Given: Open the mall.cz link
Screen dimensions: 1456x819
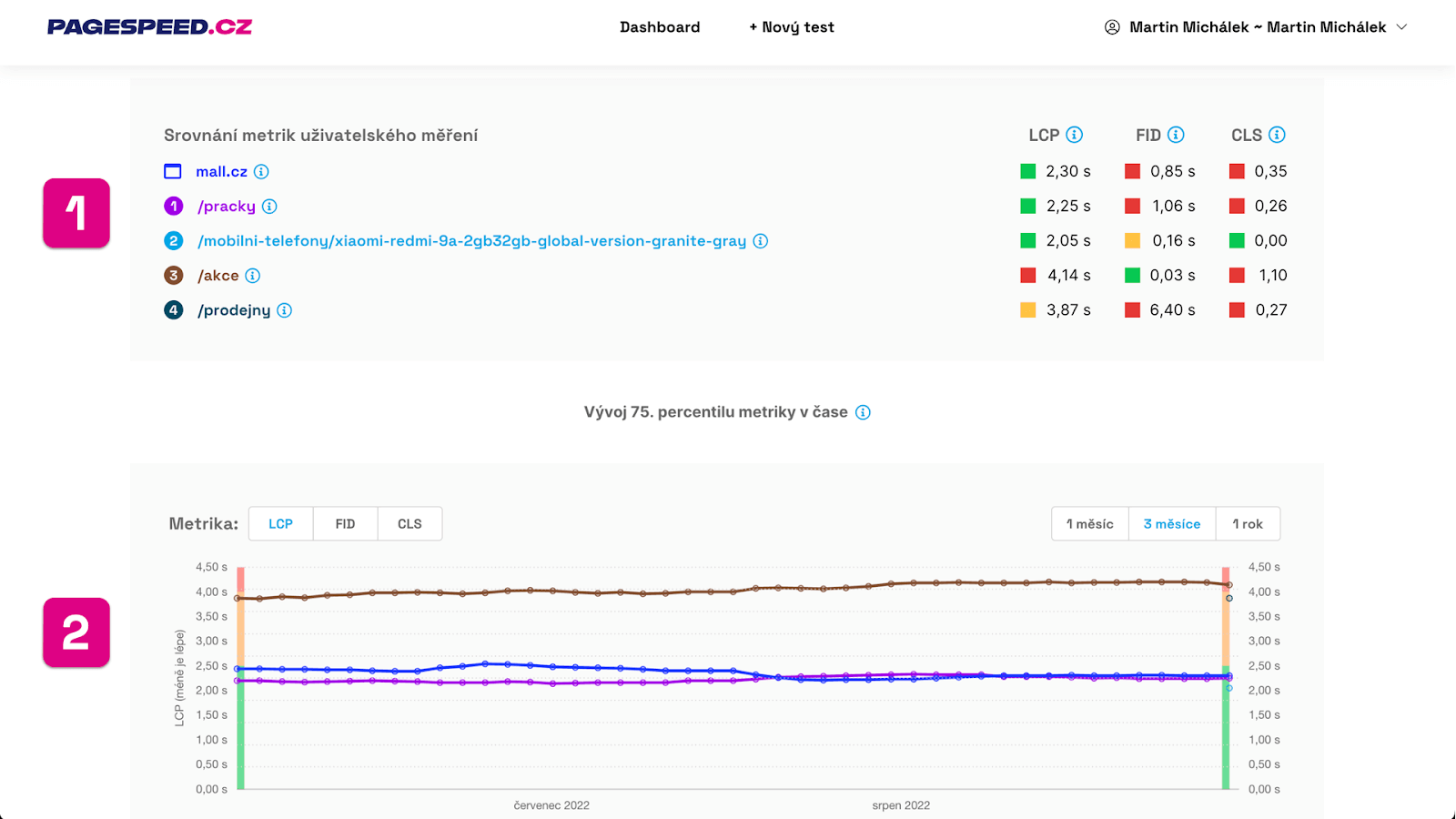Looking at the screenshot, I should click(x=221, y=171).
